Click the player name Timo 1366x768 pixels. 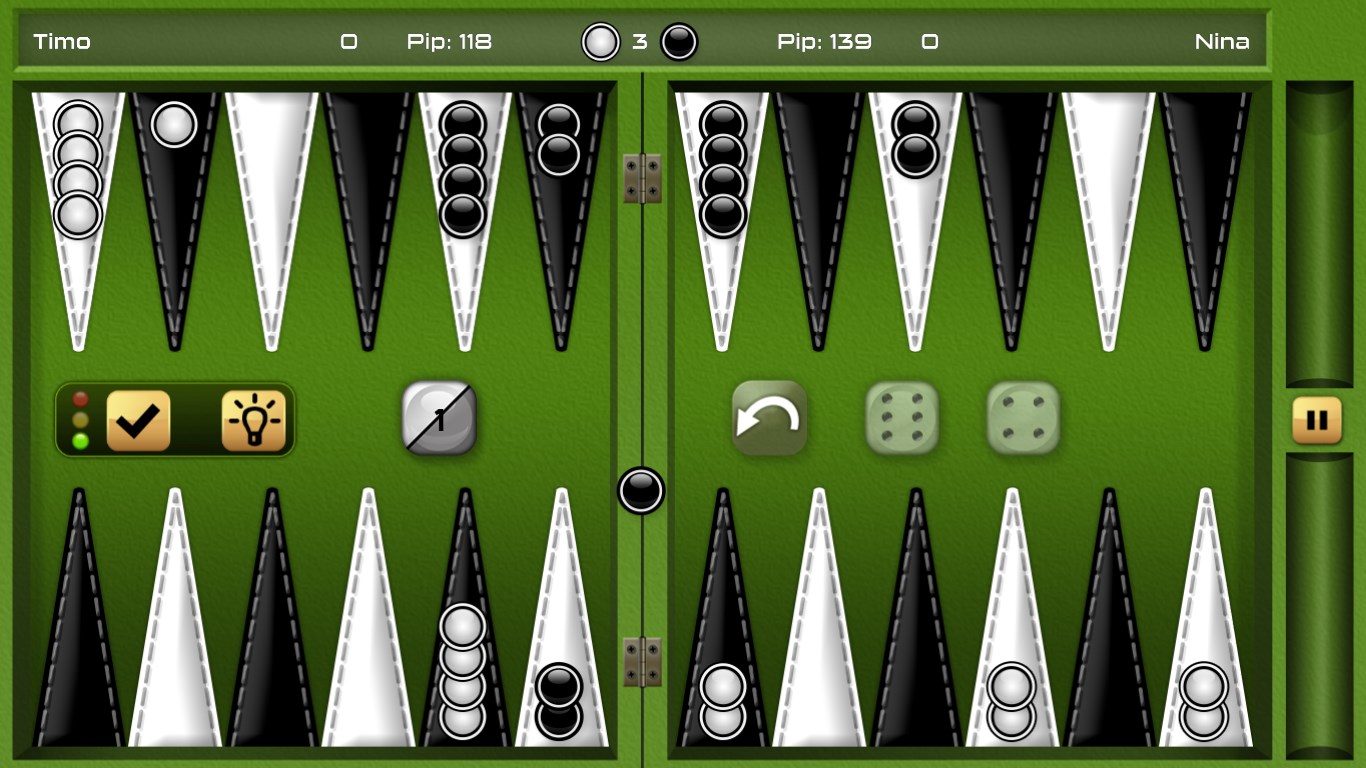[62, 42]
